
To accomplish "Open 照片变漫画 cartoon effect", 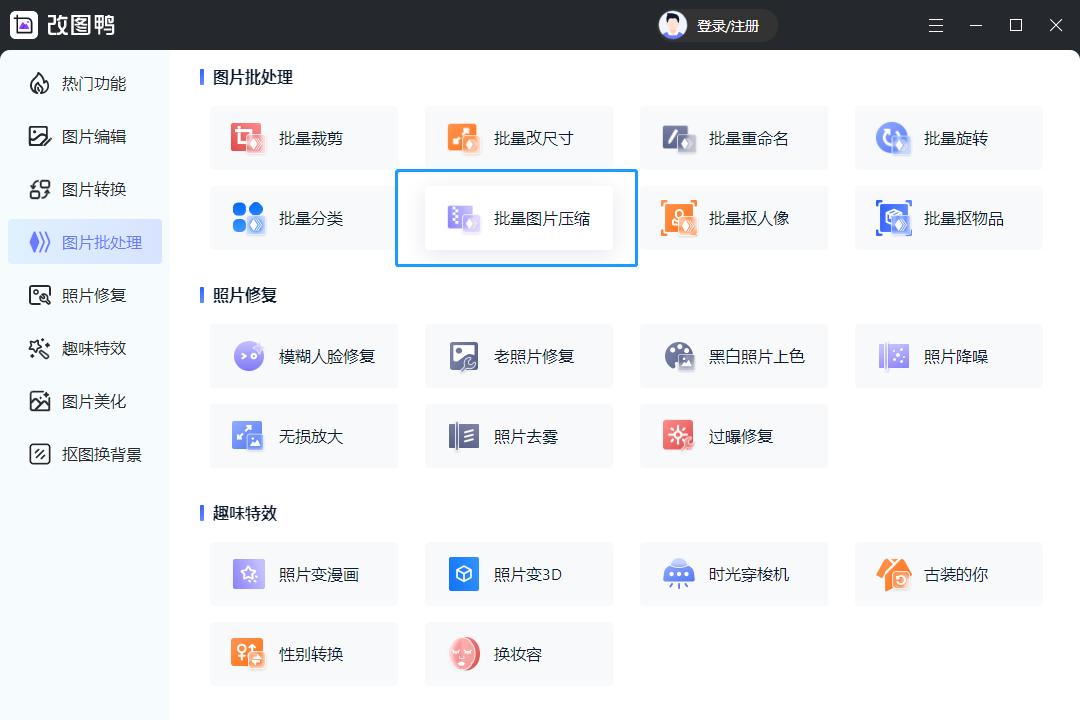I will [304, 574].
